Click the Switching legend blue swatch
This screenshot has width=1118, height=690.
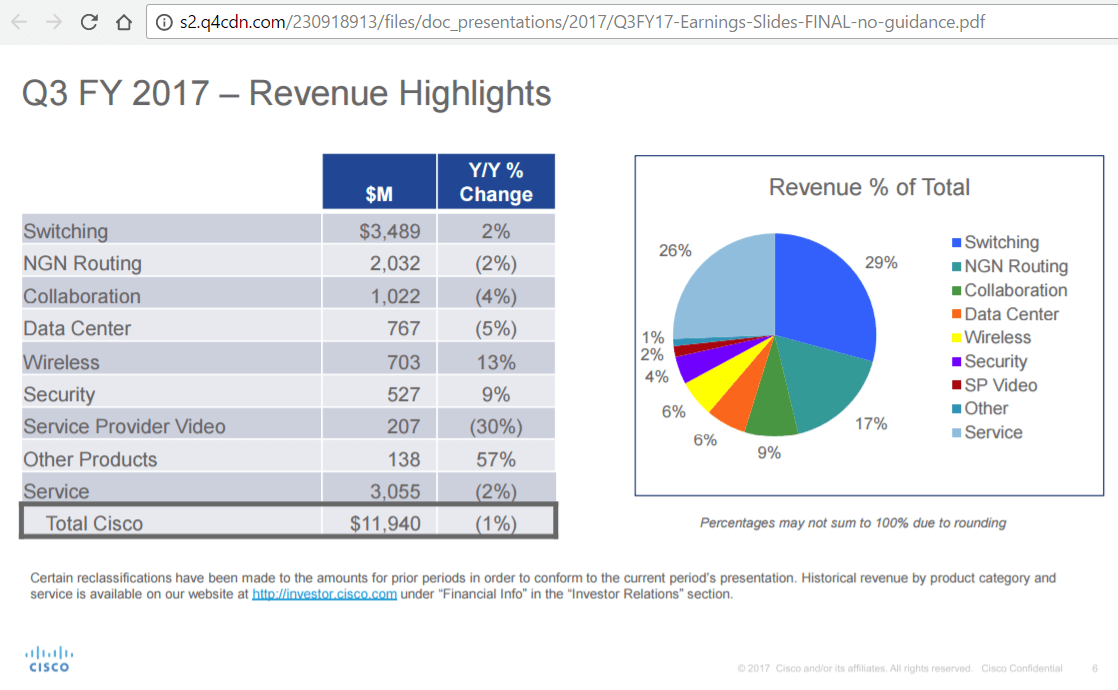click(x=956, y=243)
